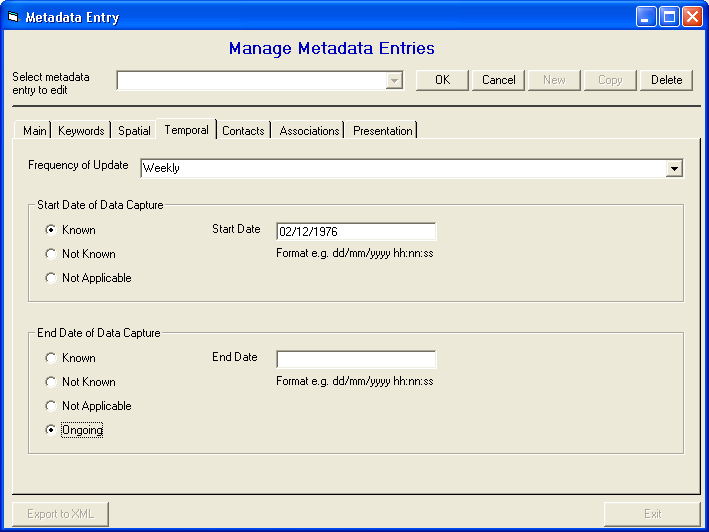Click the Manage Metadata Entries heading

331,48
